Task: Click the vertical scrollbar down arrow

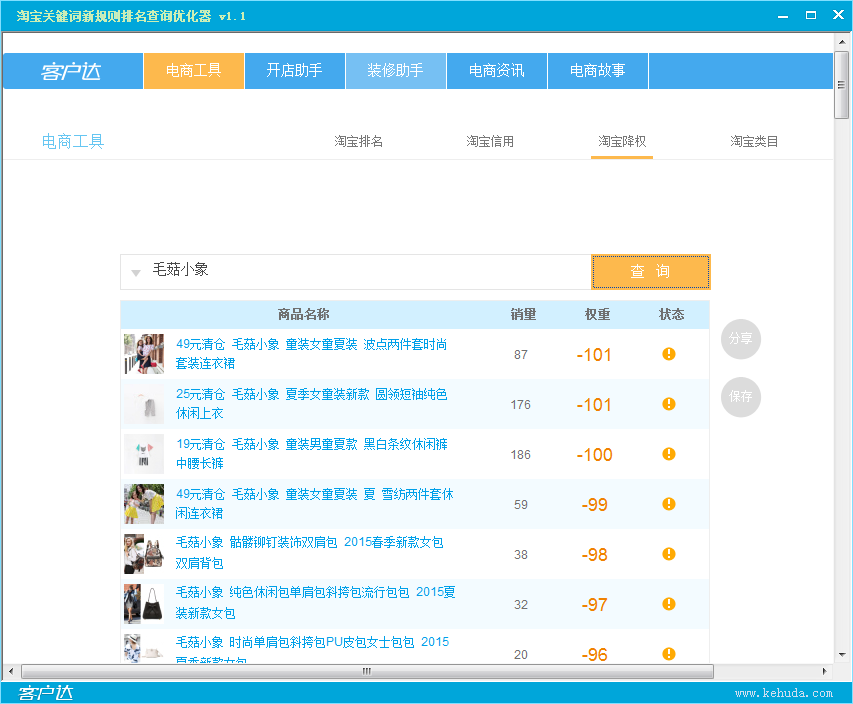Action: click(842, 654)
